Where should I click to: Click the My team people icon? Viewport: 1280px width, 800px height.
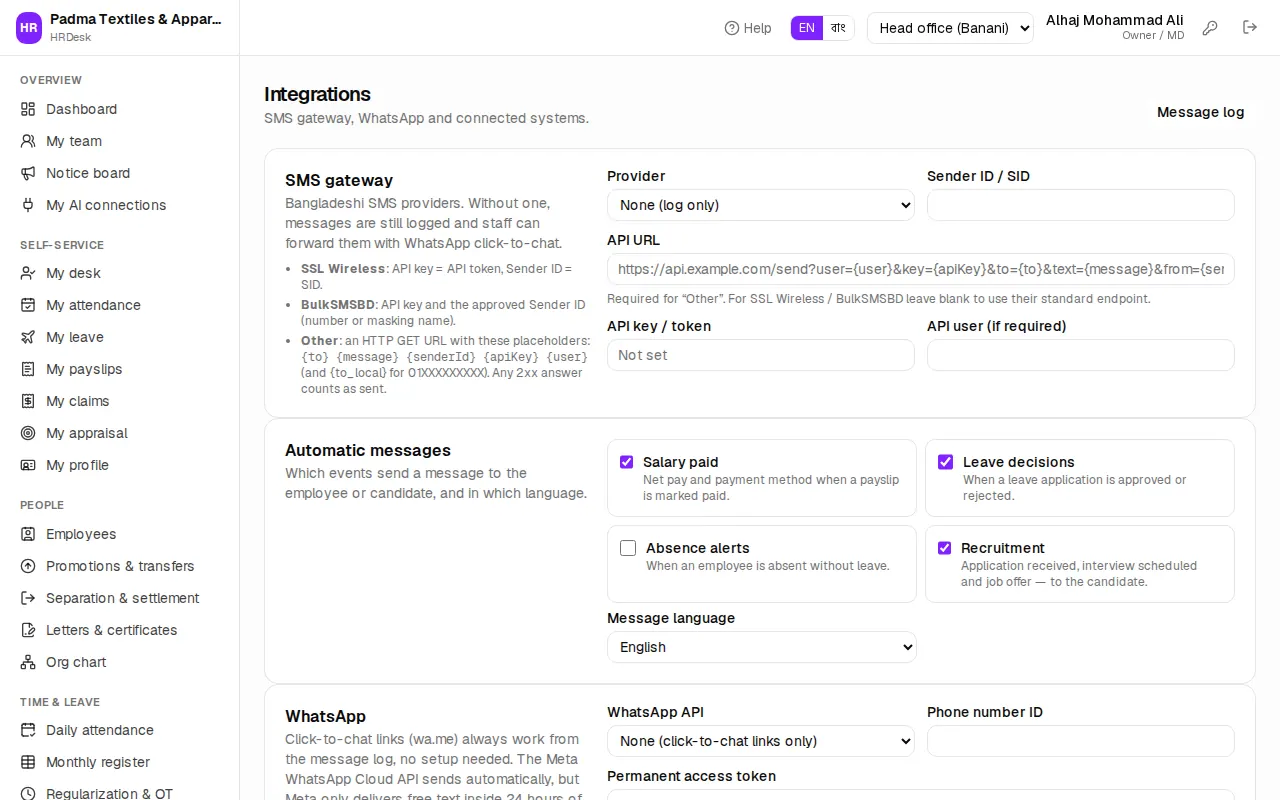pos(28,141)
